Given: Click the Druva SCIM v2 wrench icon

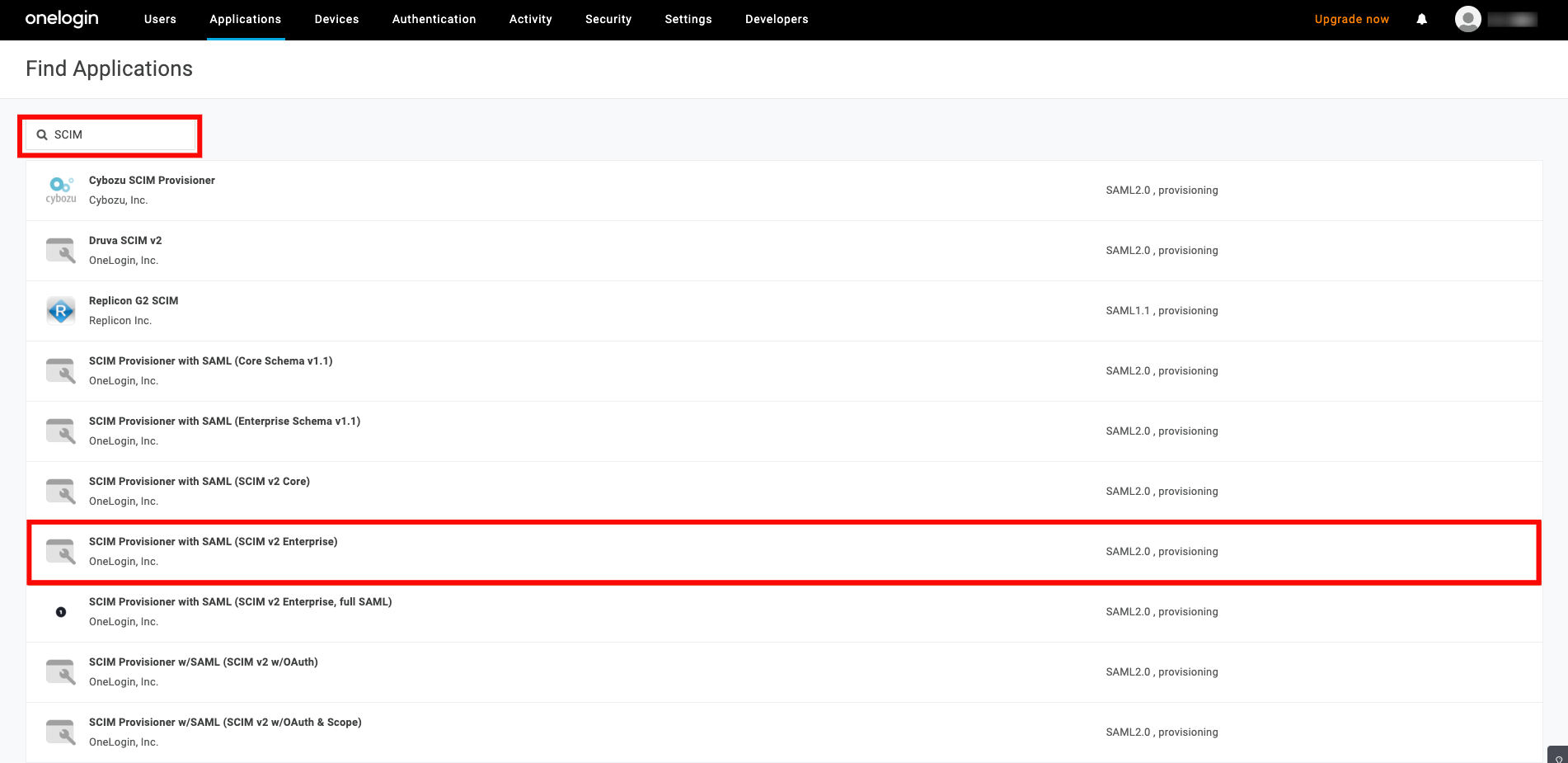Looking at the screenshot, I should (61, 250).
